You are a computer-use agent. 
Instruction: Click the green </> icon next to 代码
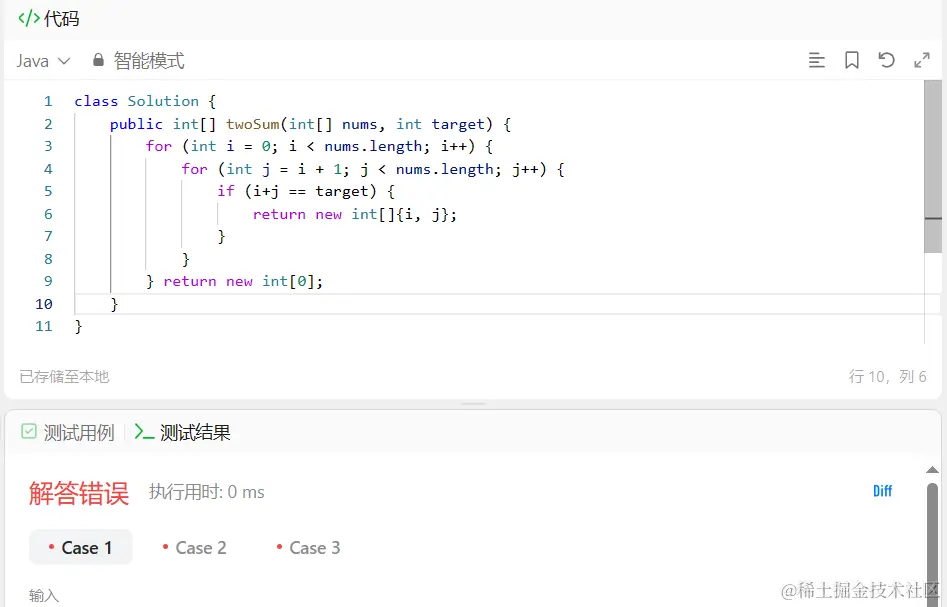click(x=27, y=17)
